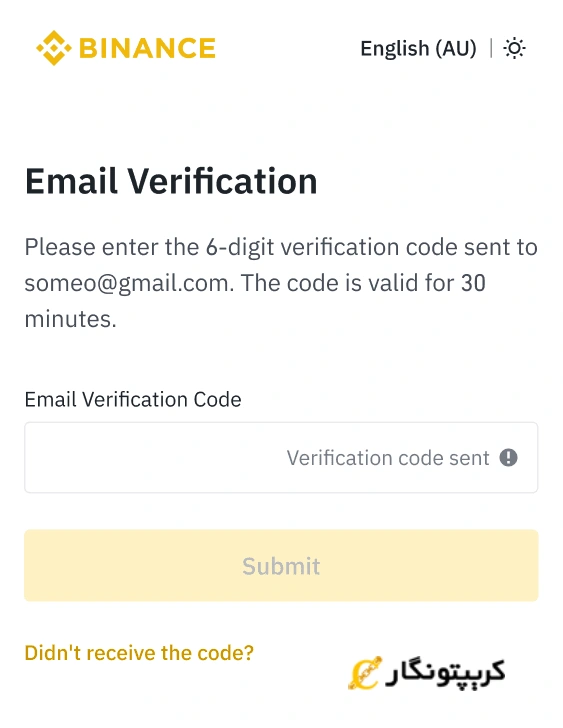Click the "Email Verification Code" field label

tap(133, 399)
